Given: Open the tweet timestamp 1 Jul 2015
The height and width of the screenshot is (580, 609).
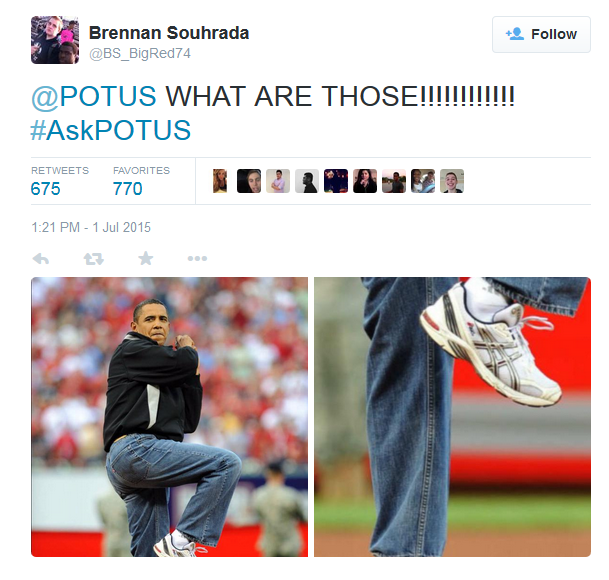Looking at the screenshot, I should (x=91, y=227).
